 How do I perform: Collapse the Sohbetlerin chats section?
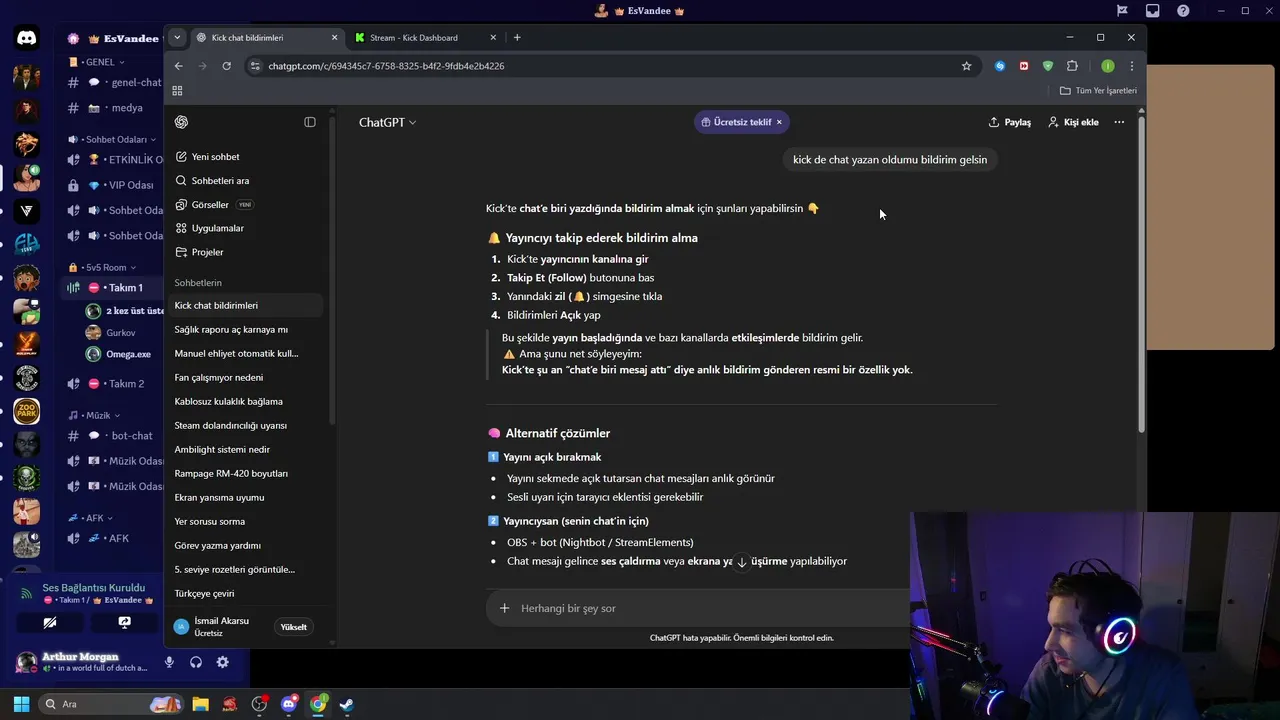(x=198, y=283)
